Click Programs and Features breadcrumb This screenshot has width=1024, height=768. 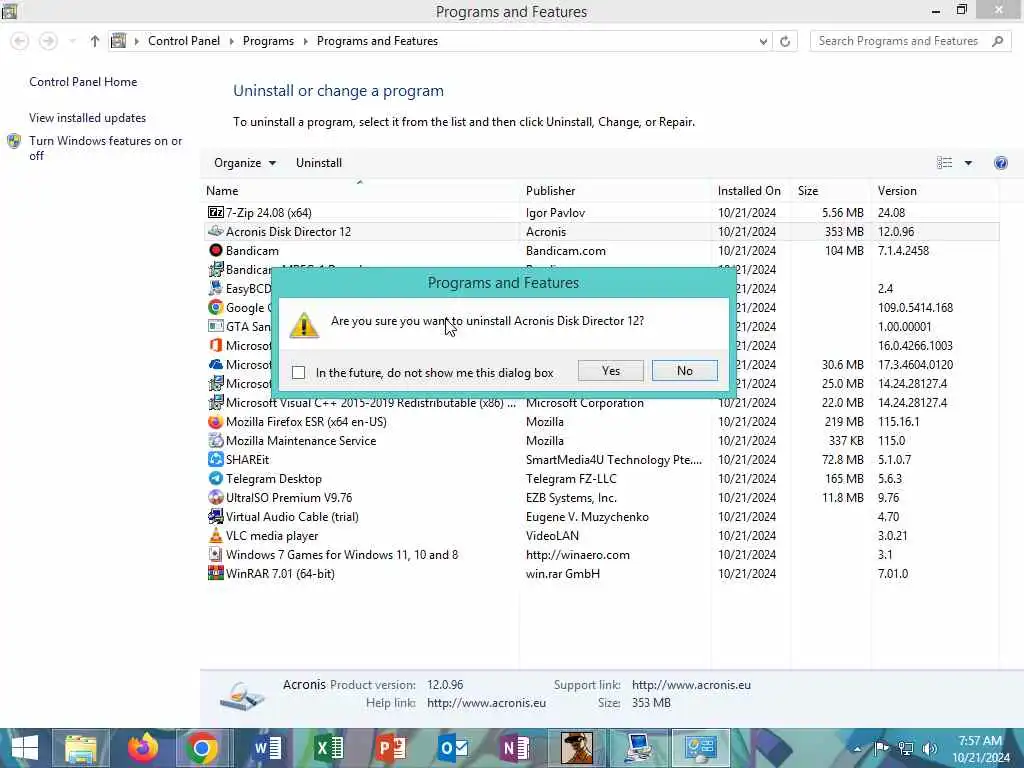pos(377,41)
